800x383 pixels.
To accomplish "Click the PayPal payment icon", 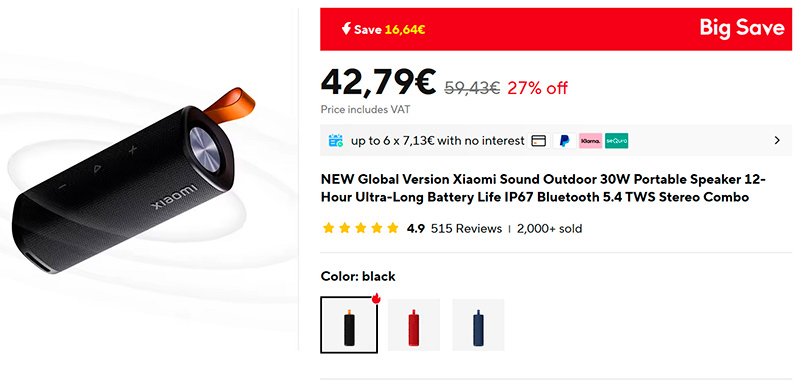I will pyautogui.click(x=564, y=141).
